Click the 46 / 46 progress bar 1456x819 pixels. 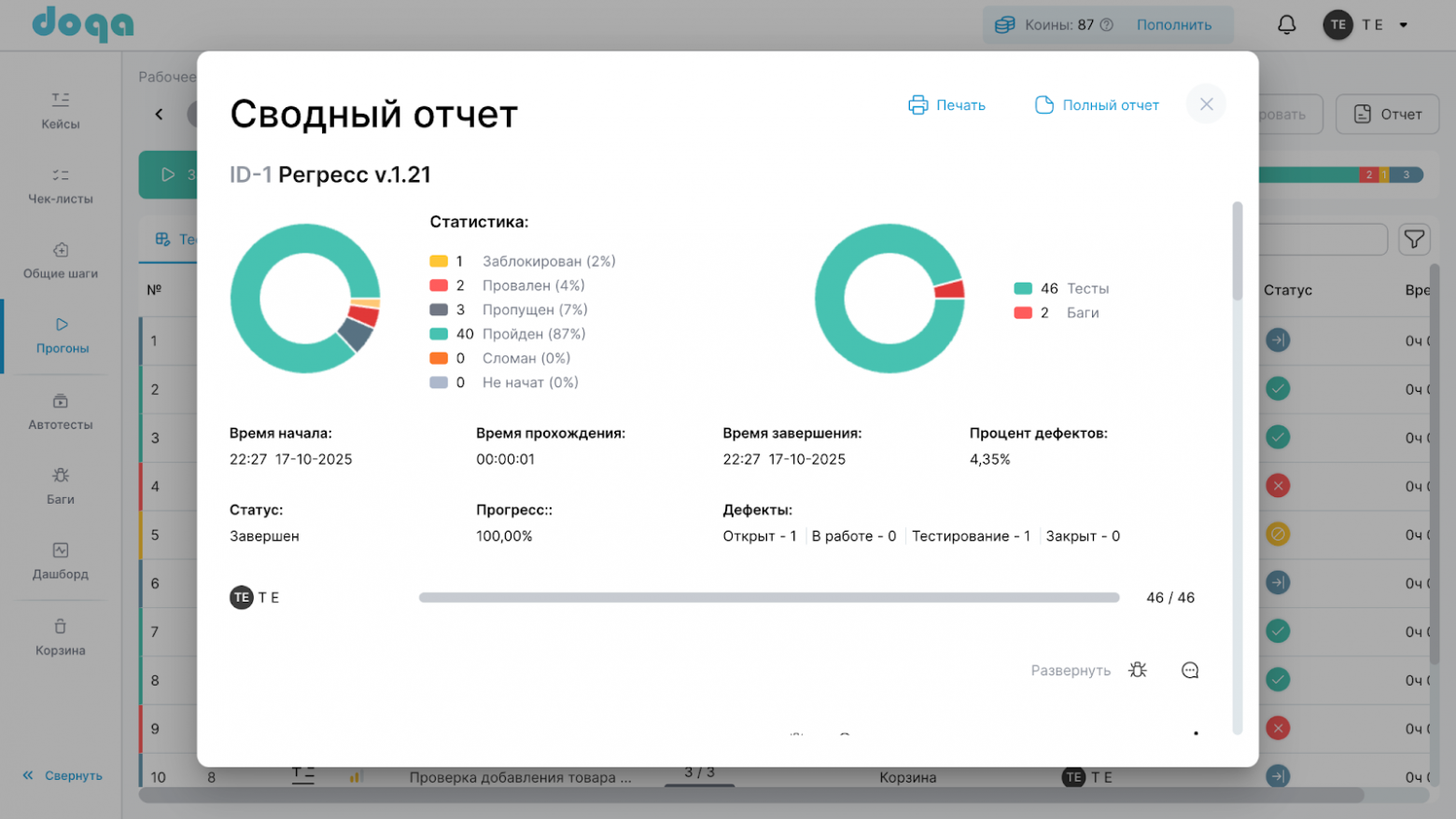pyautogui.click(x=768, y=598)
